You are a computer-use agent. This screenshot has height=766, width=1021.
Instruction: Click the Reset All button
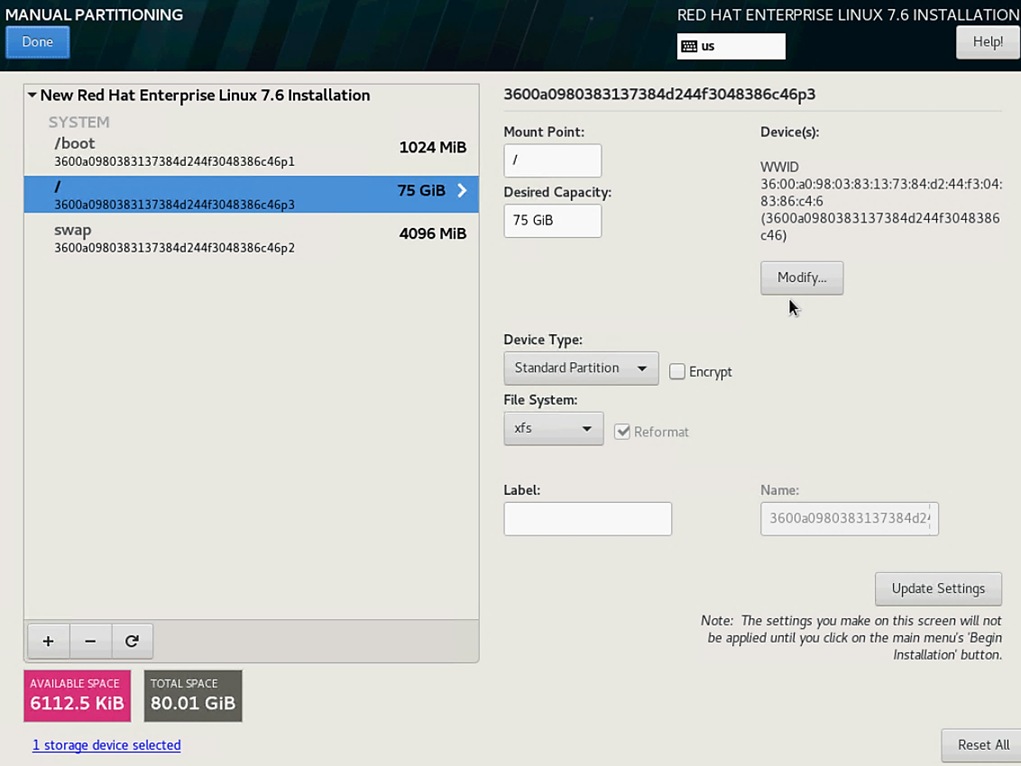point(983,745)
